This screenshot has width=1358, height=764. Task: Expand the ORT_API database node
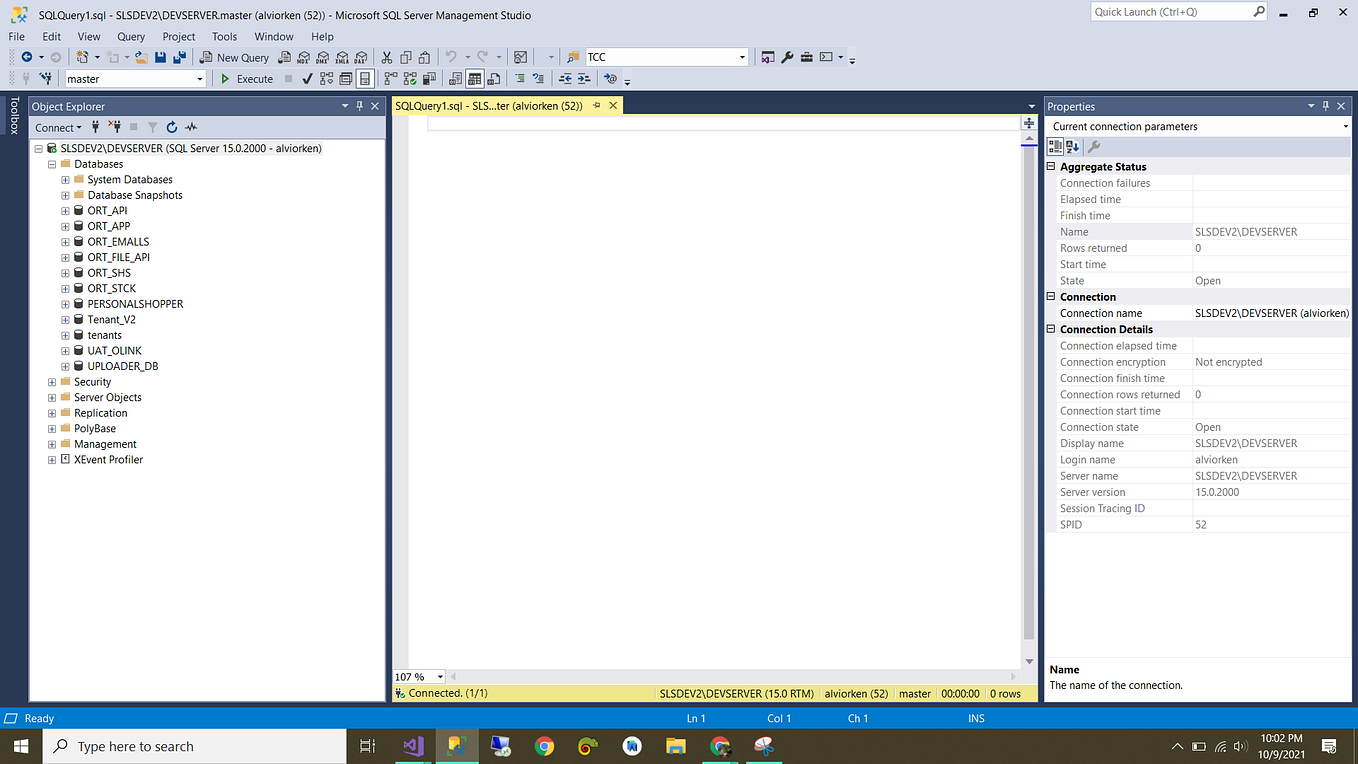tap(64, 210)
